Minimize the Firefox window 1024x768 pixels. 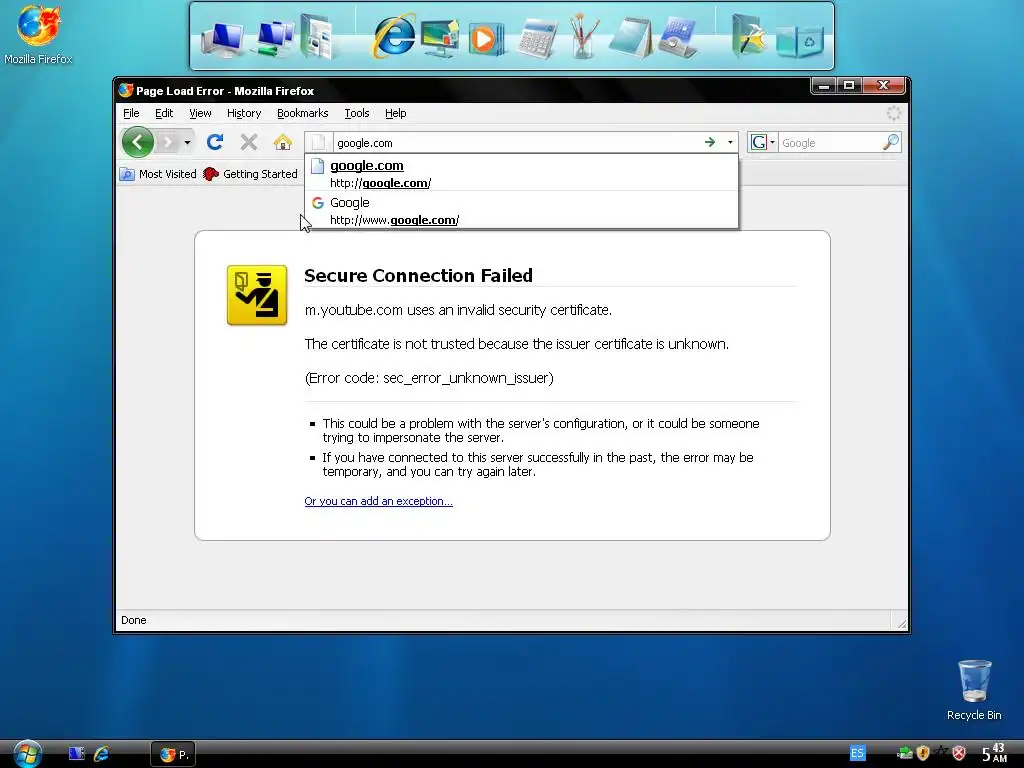pos(824,86)
